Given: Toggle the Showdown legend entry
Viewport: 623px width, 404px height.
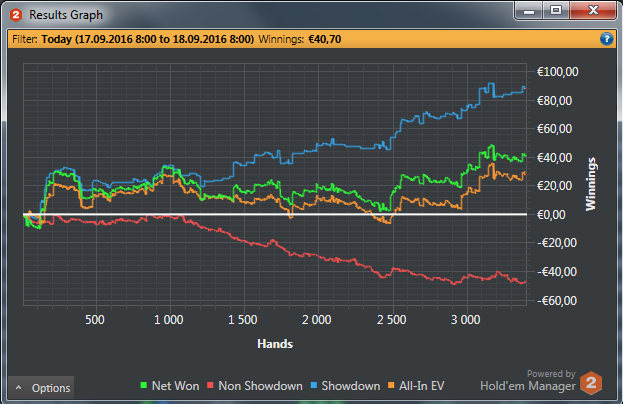Looking at the screenshot, I should [345, 386].
